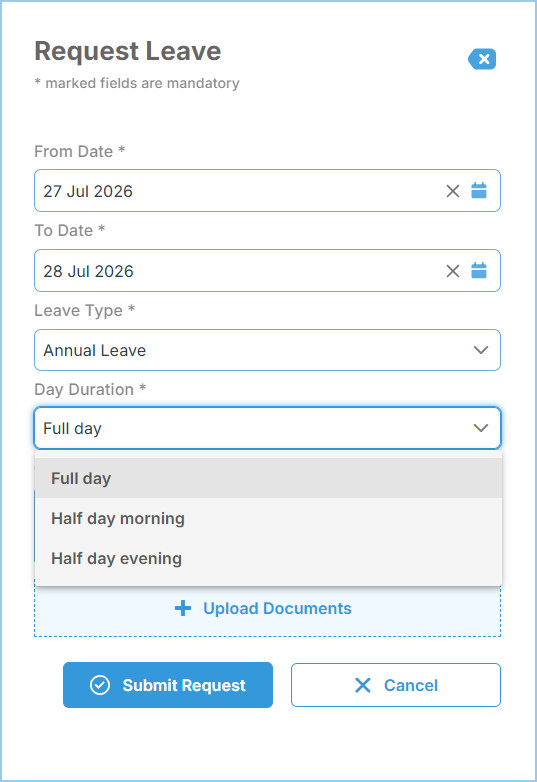537x782 pixels.
Task: Open the From Date calendar picker
Action: coord(479,191)
